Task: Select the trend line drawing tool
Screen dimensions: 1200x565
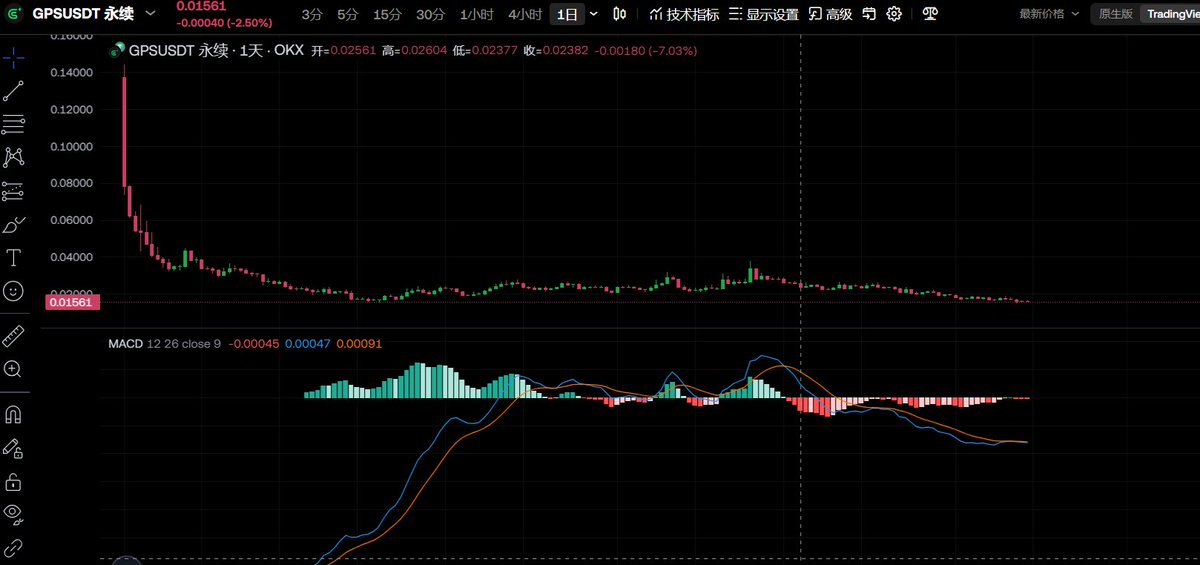Action: pyautogui.click(x=14, y=91)
